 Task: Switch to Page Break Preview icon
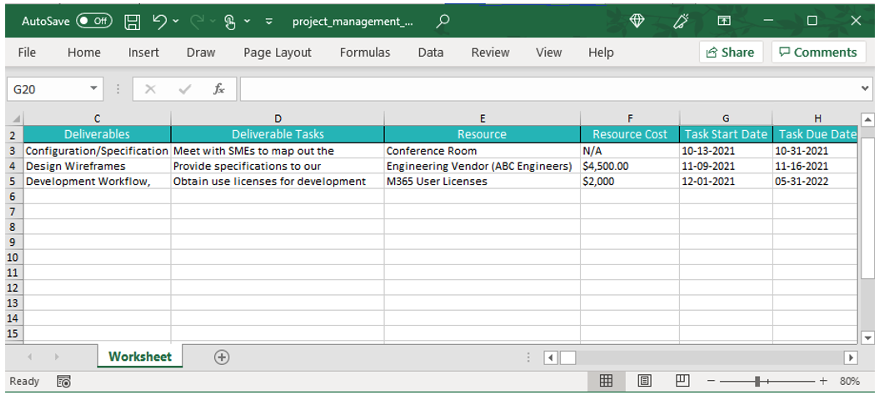click(682, 381)
